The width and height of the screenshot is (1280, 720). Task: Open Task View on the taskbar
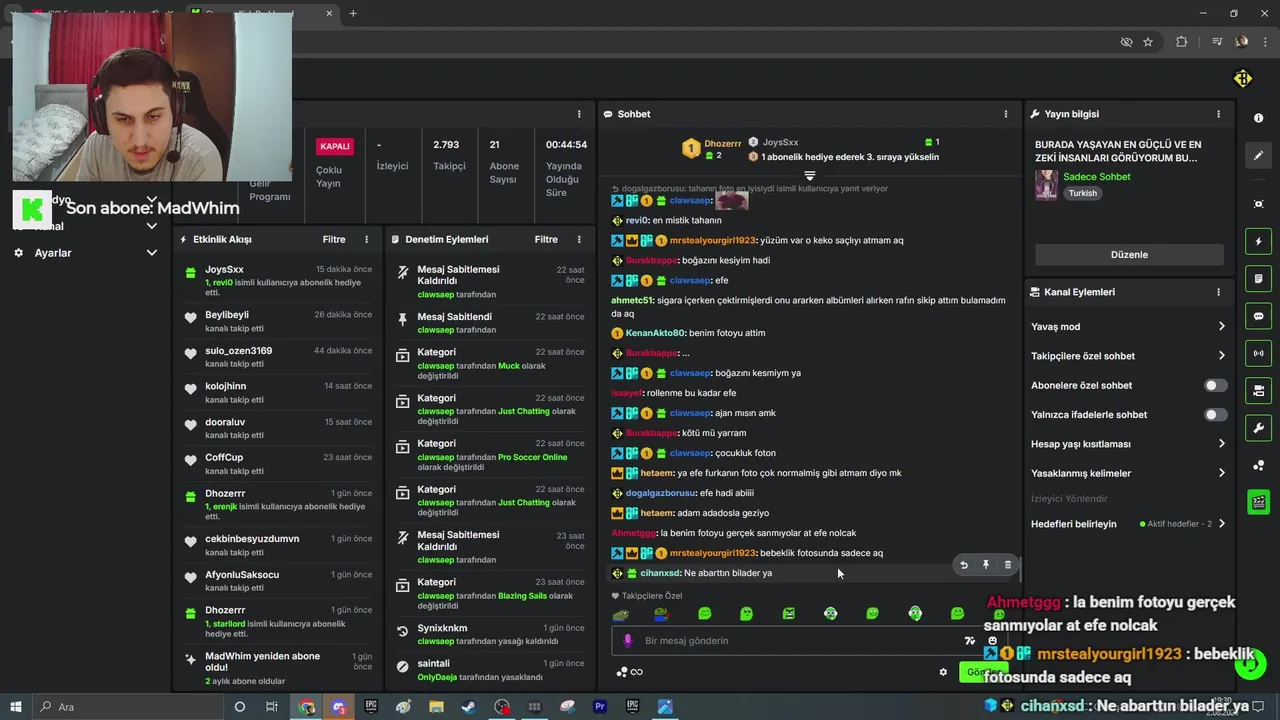coord(271,707)
